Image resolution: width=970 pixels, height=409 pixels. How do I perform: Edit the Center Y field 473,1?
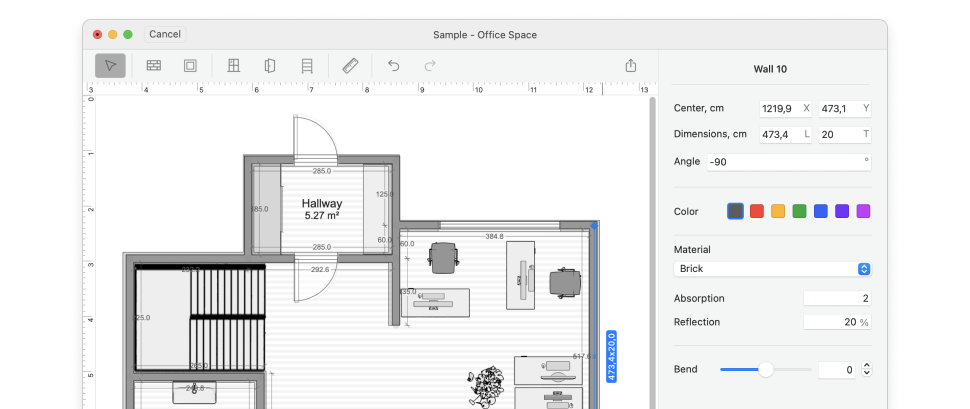point(844,109)
